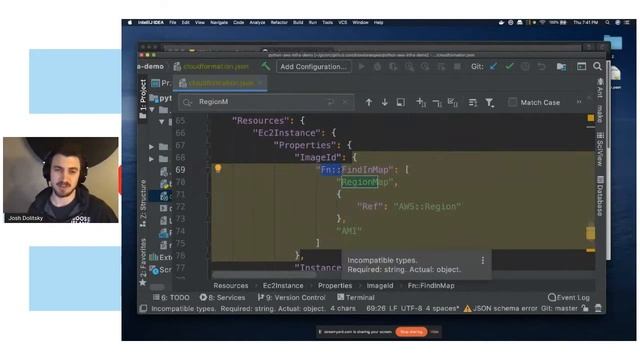The image size is (640, 360).
Task: Click yellow warning marker in editor error stripe
Action: pyautogui.click(x=590, y=233)
